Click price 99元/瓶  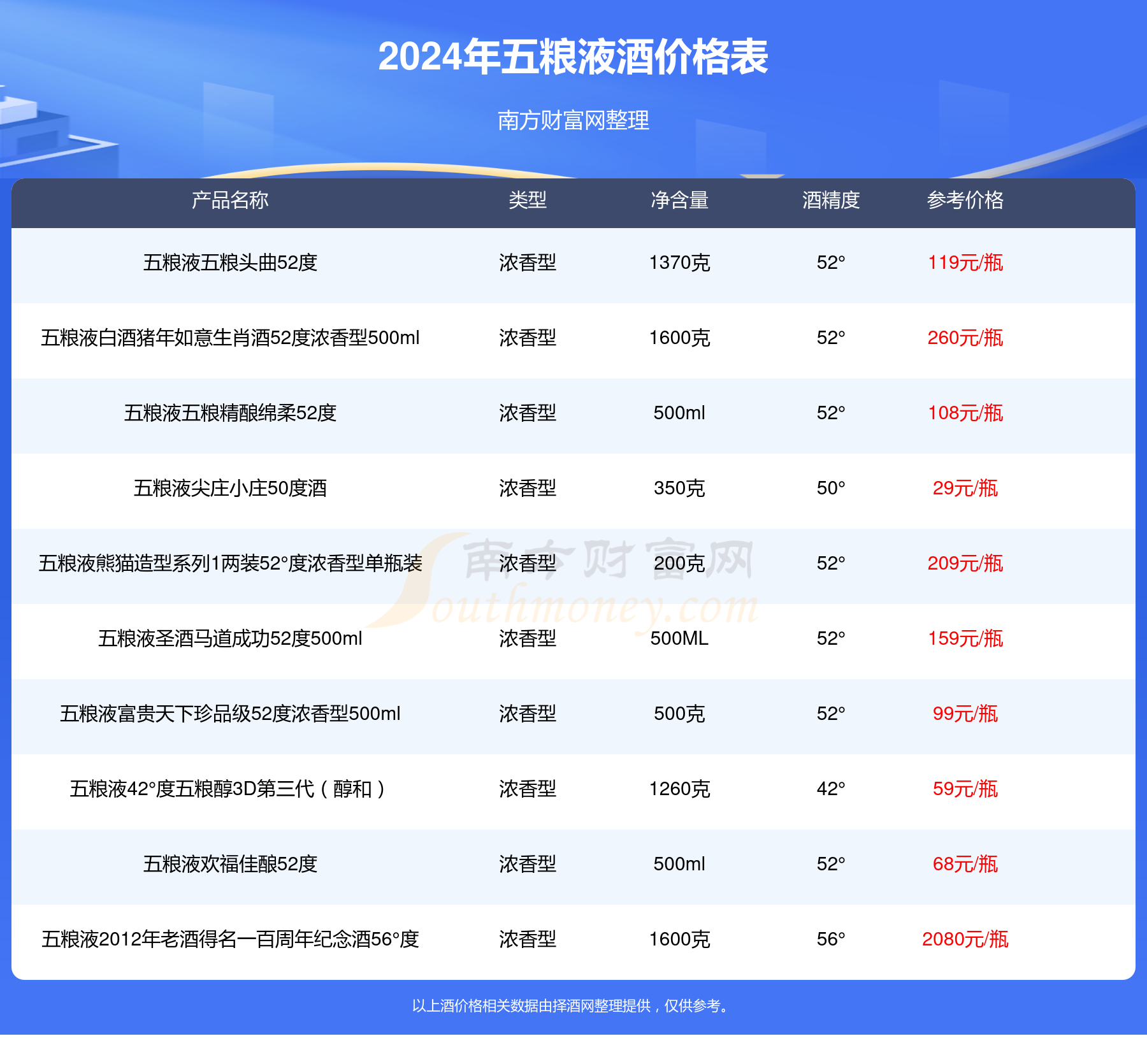[965, 714]
